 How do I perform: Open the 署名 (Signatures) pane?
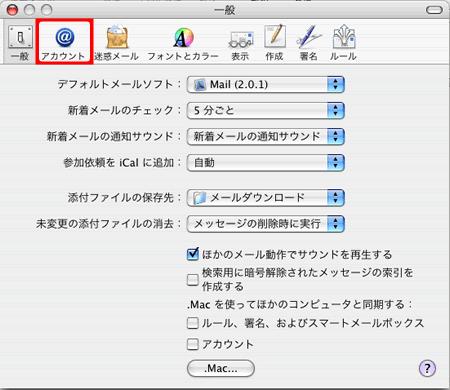coord(309,43)
